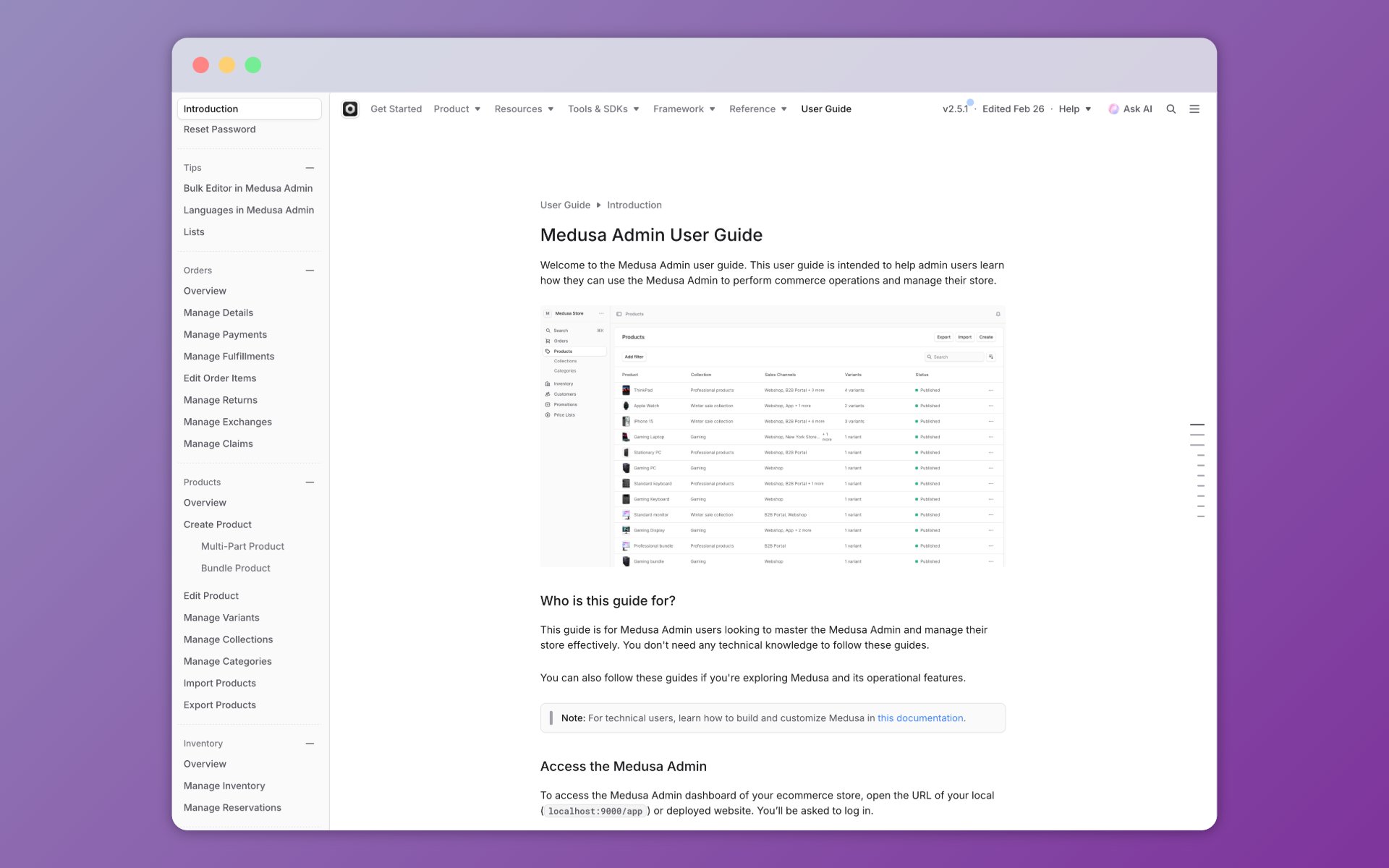Open the Framework dropdown menu
The image size is (1389, 868).
coord(684,109)
